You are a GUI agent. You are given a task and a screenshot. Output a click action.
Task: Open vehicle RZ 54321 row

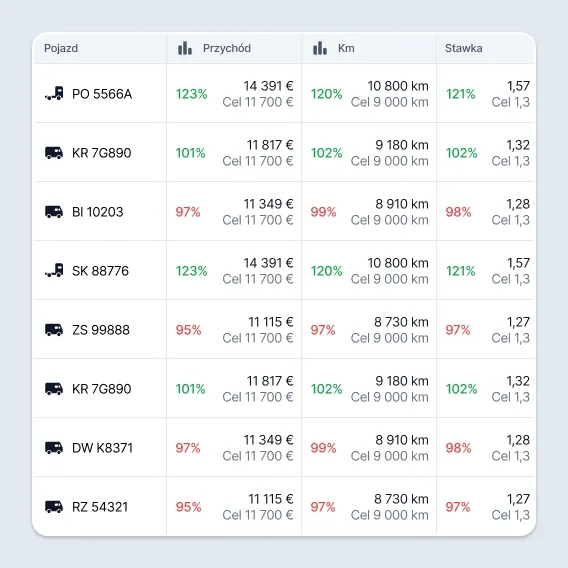tap(284, 507)
